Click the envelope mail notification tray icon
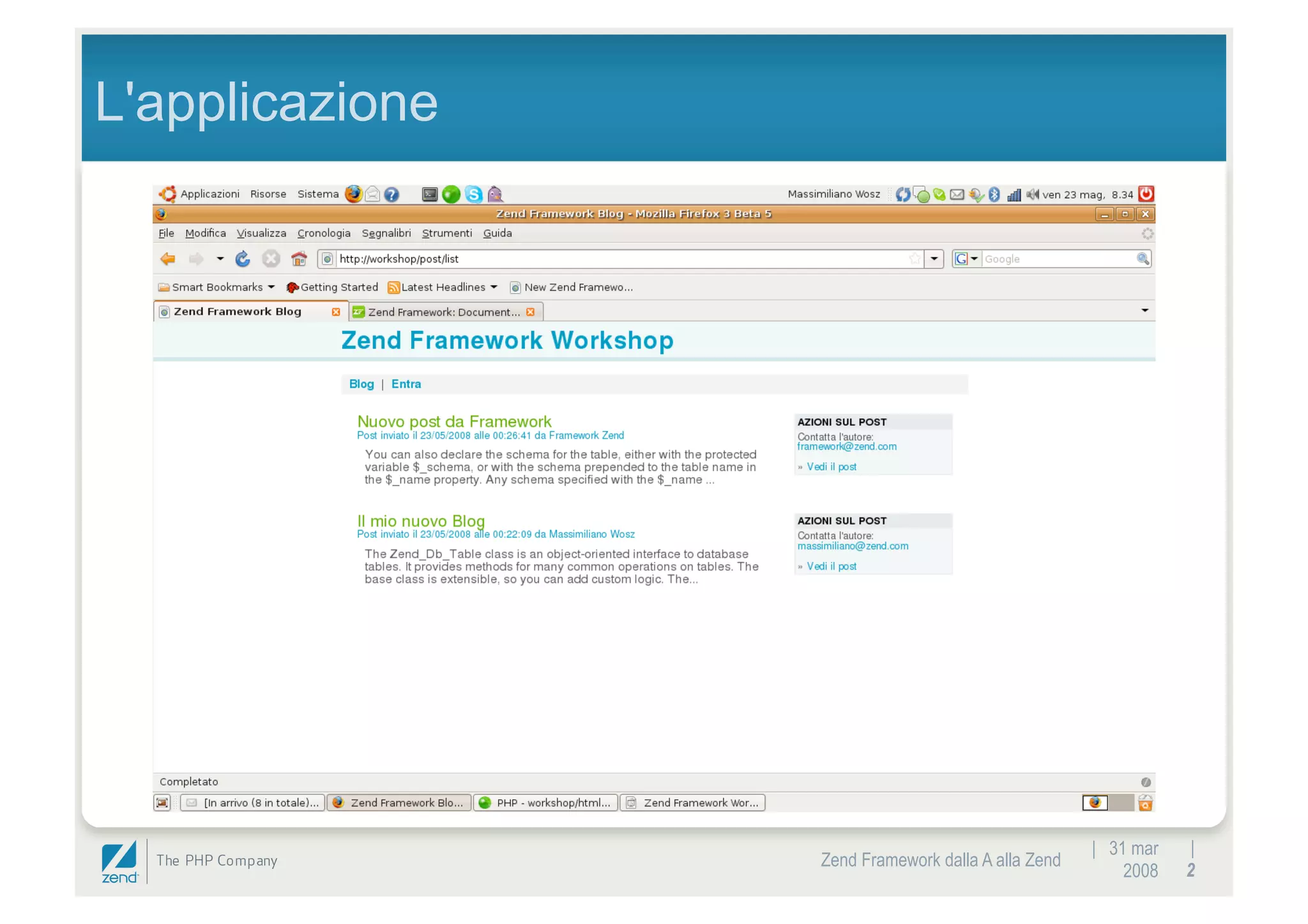Image resolution: width=1308 pixels, height=924 pixels. pyautogui.click(x=957, y=194)
